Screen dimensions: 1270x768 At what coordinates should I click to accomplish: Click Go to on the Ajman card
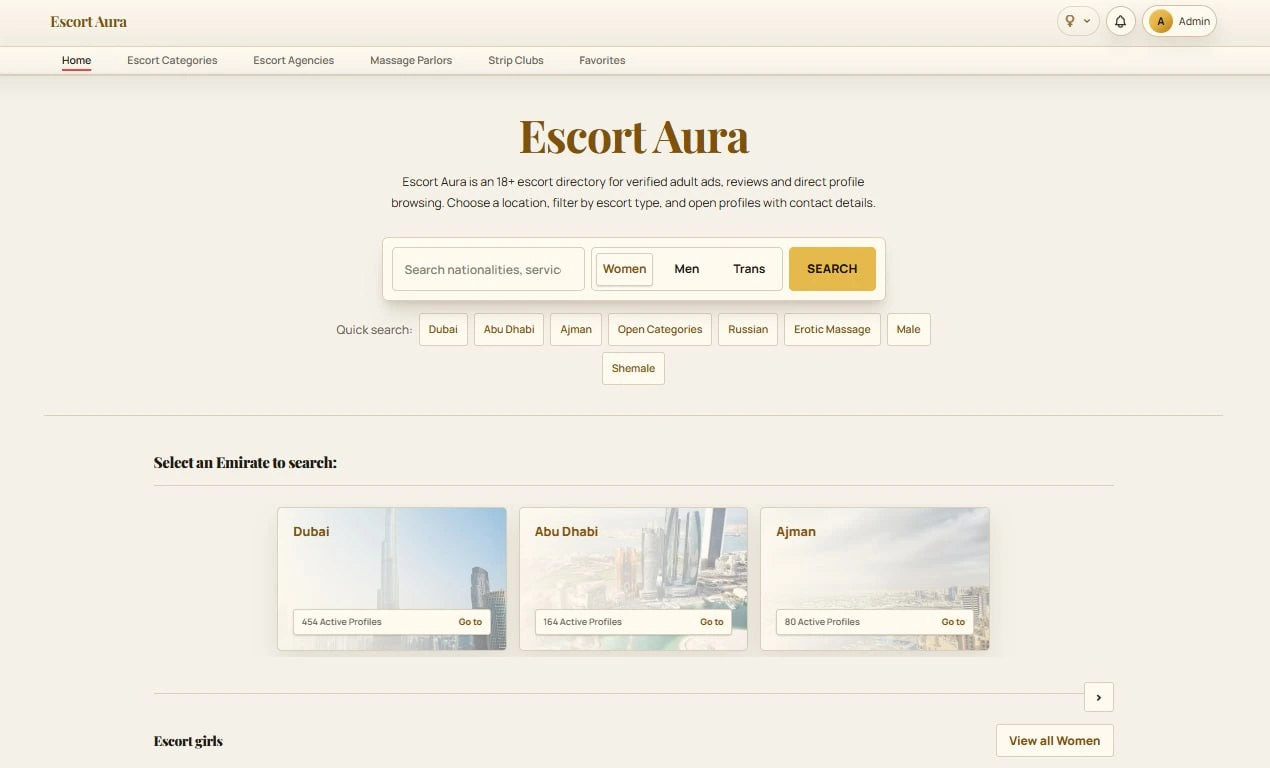tap(953, 622)
